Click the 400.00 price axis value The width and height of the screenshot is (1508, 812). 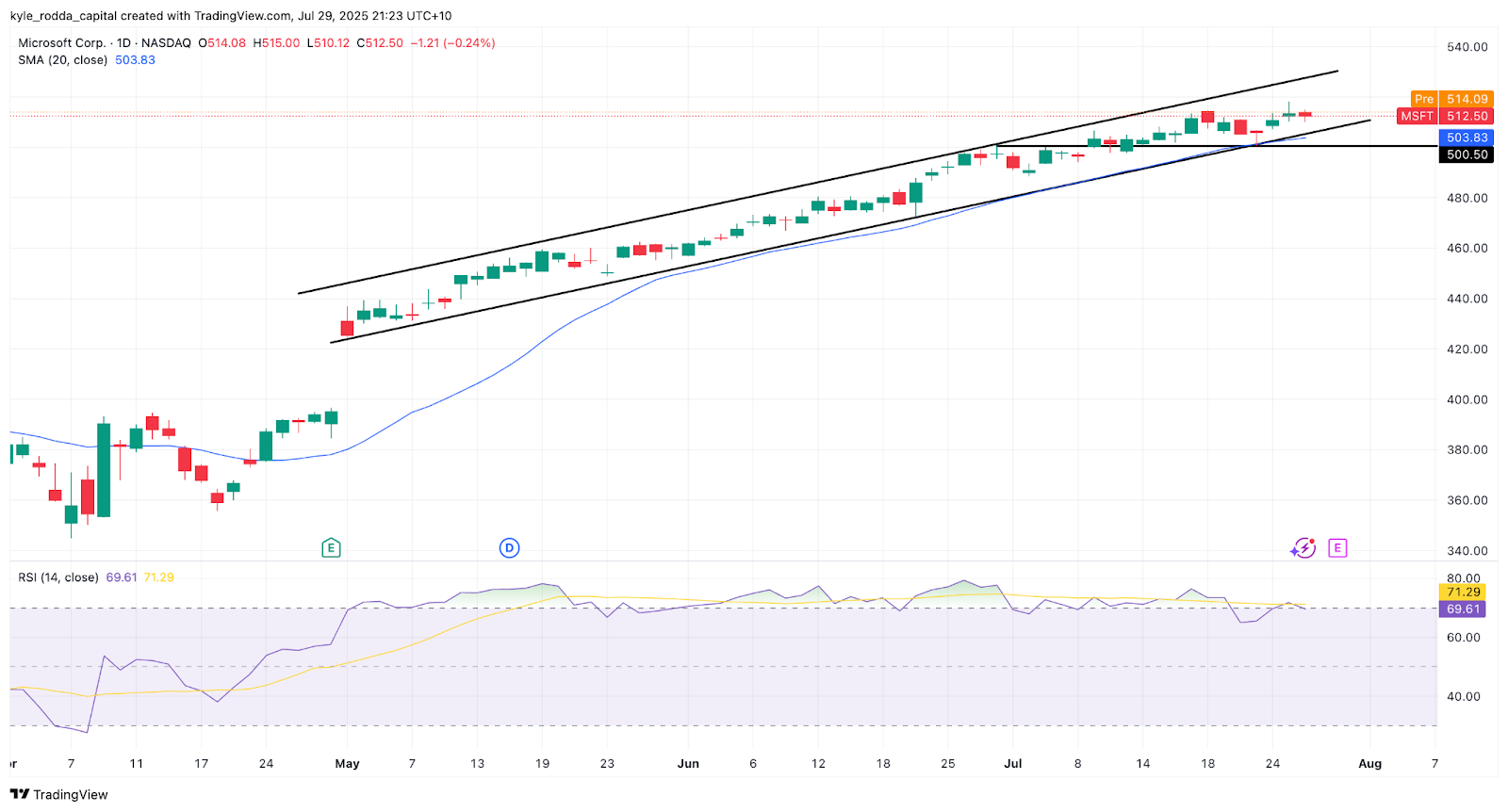[x=1467, y=399]
